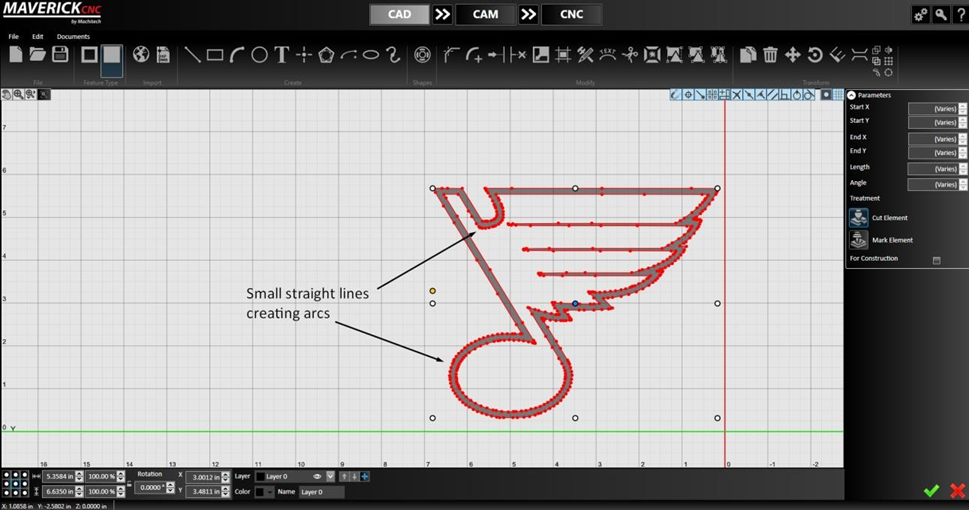Click the wrench tools icon

coord(941,15)
